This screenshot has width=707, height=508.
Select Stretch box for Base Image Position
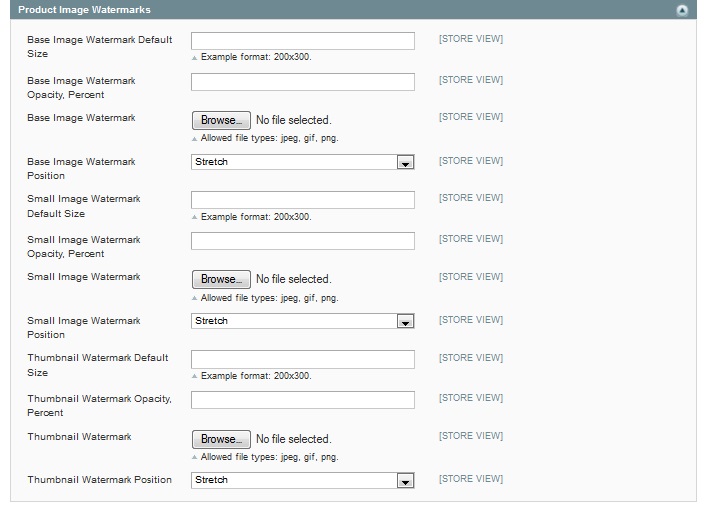303,162
